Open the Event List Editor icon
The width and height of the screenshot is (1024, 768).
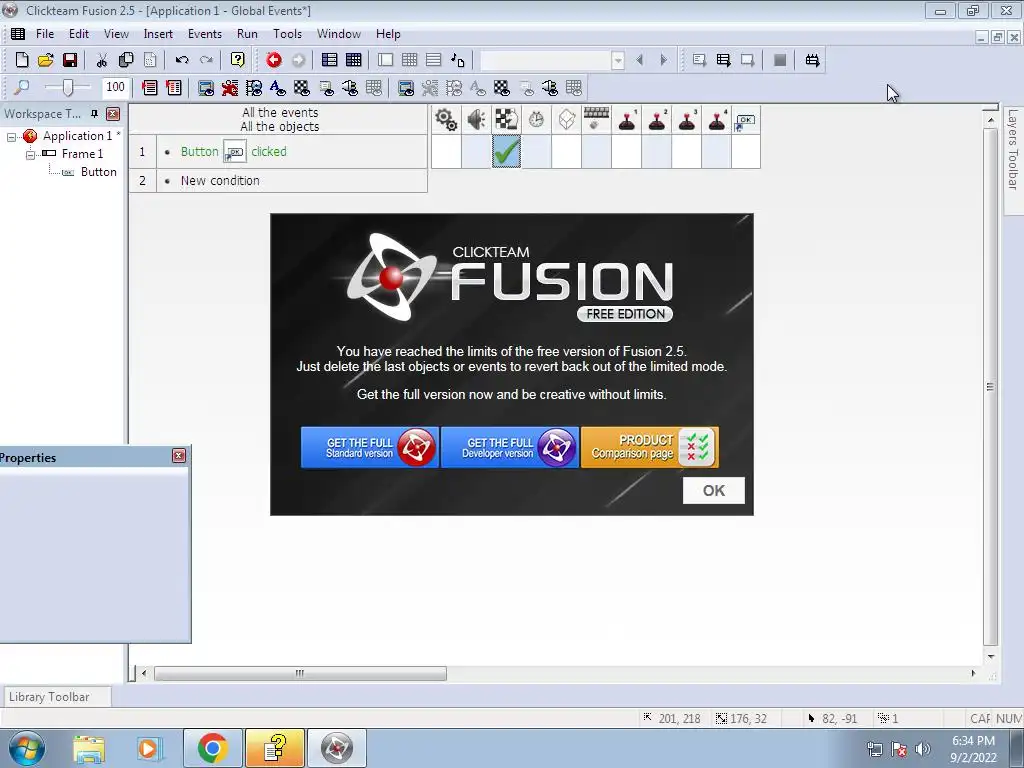pyautogui.click(x=434, y=60)
